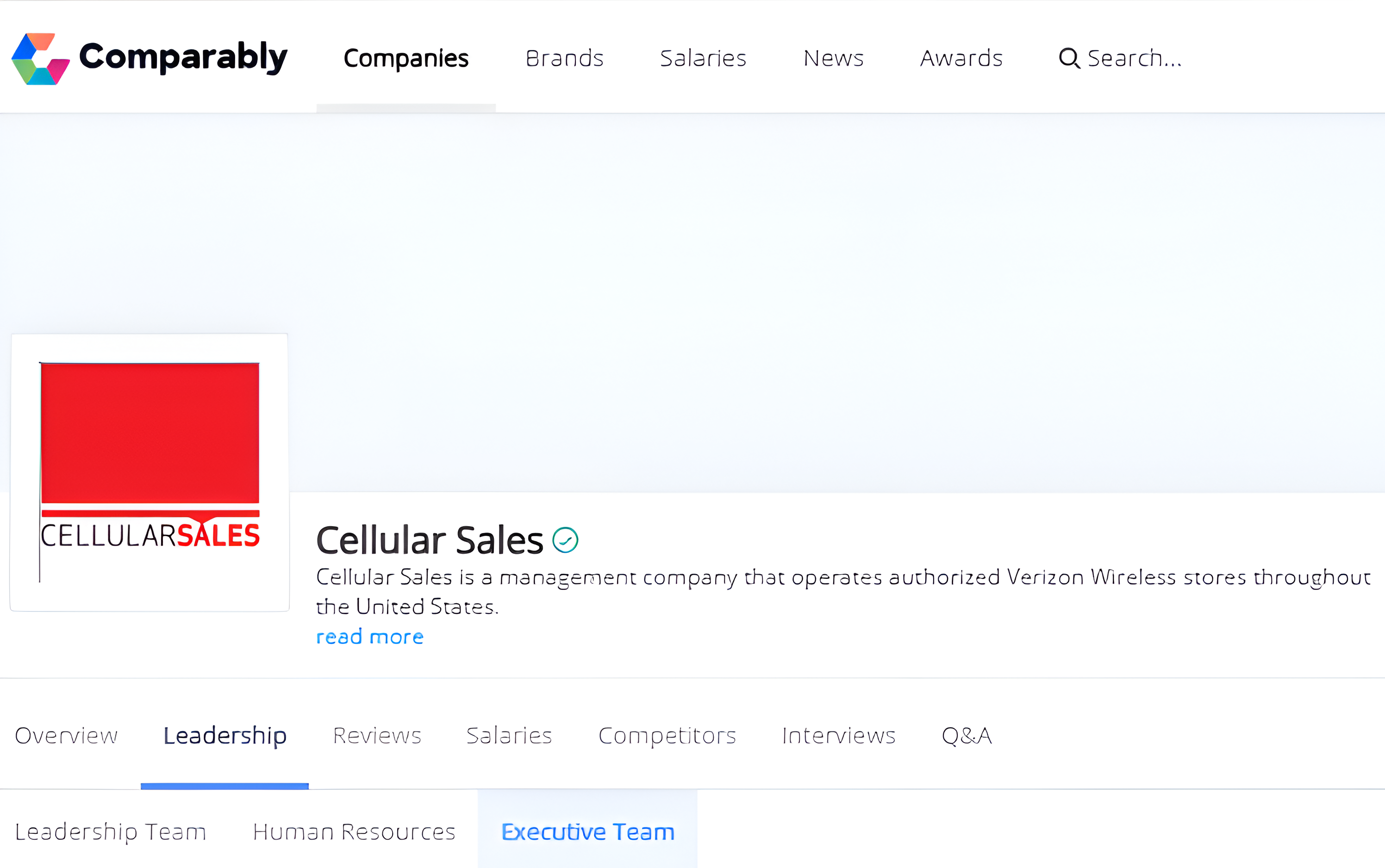The height and width of the screenshot is (868, 1385).
Task: Switch to the Overview tab
Action: coord(66,735)
